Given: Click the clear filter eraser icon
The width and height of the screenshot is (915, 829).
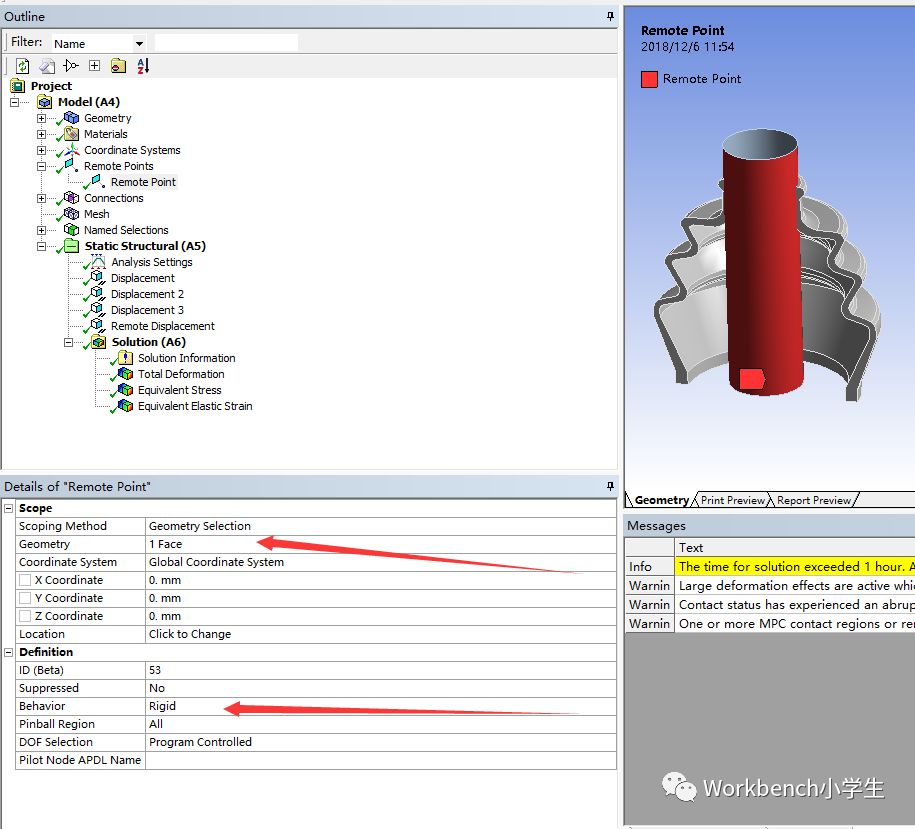Looking at the screenshot, I should point(46,66).
